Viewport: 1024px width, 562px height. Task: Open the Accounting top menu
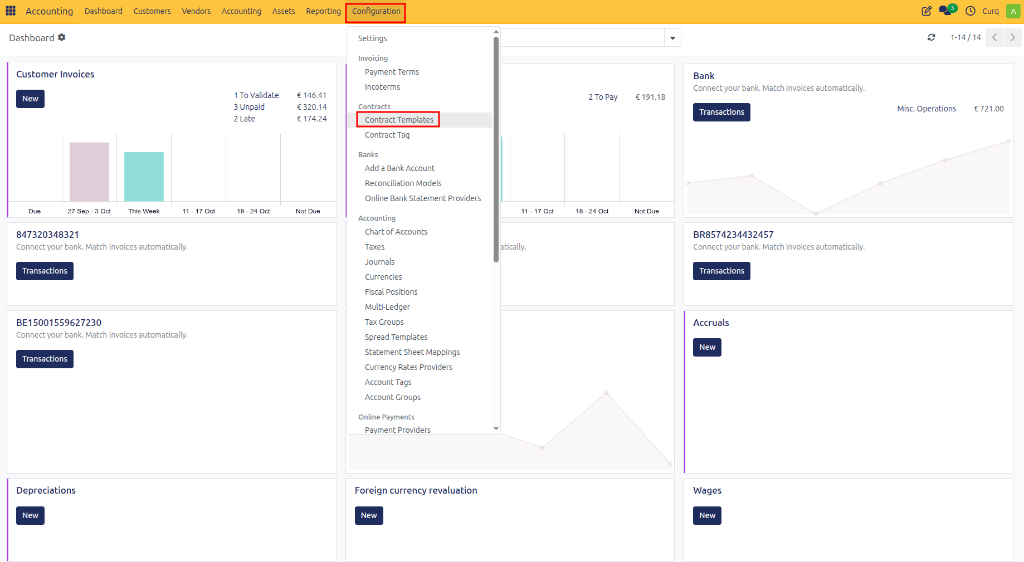(241, 11)
